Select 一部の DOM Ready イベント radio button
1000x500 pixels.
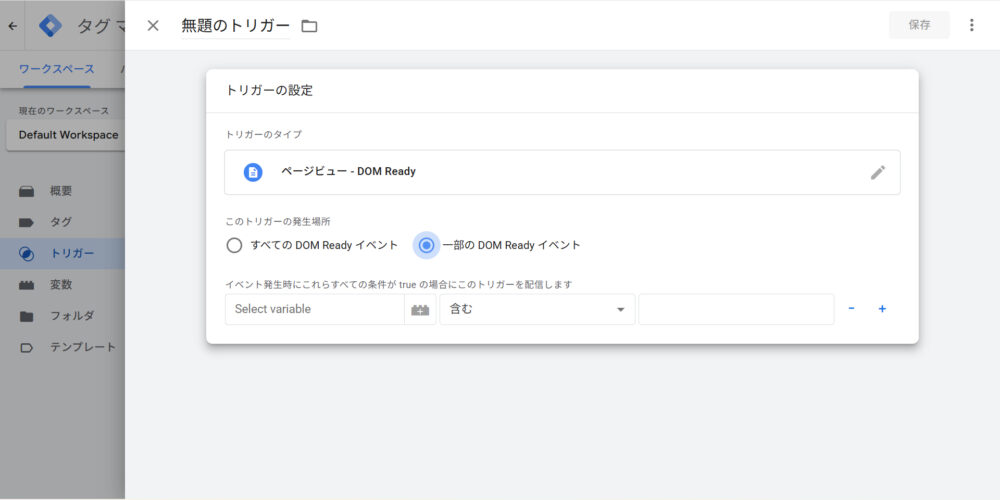(x=427, y=245)
